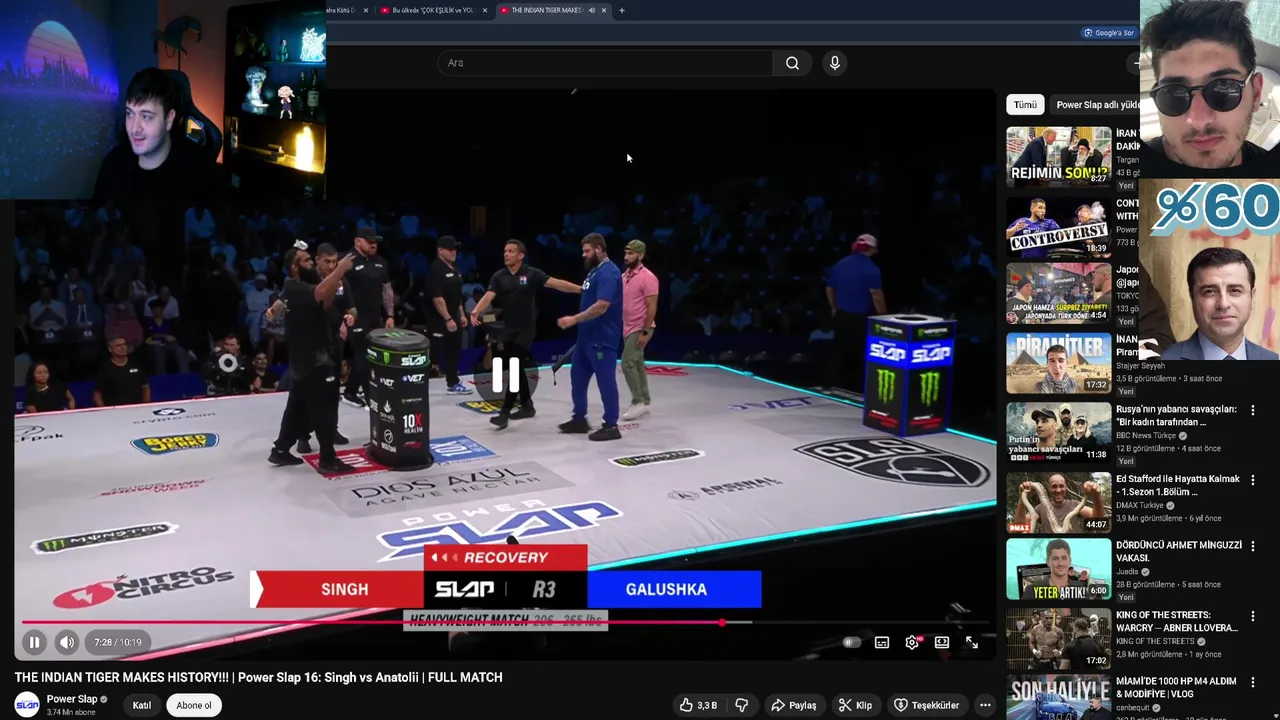
Task: Open the Putin'in yabancı savaşçıları thumbnail
Action: 1058,432
